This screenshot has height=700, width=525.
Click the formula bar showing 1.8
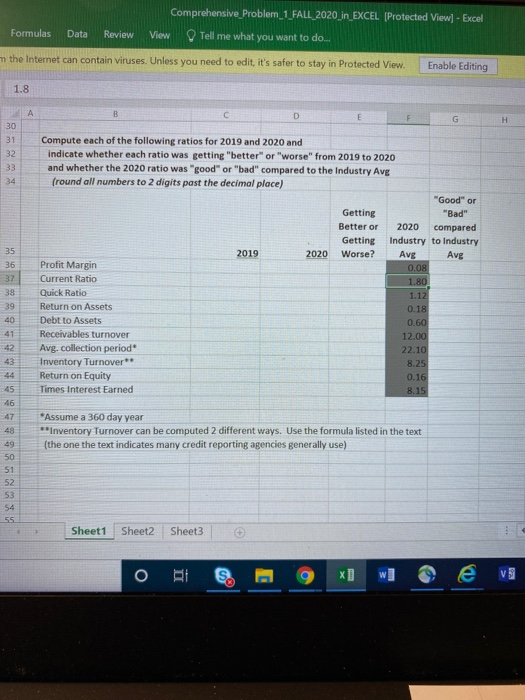262,90
